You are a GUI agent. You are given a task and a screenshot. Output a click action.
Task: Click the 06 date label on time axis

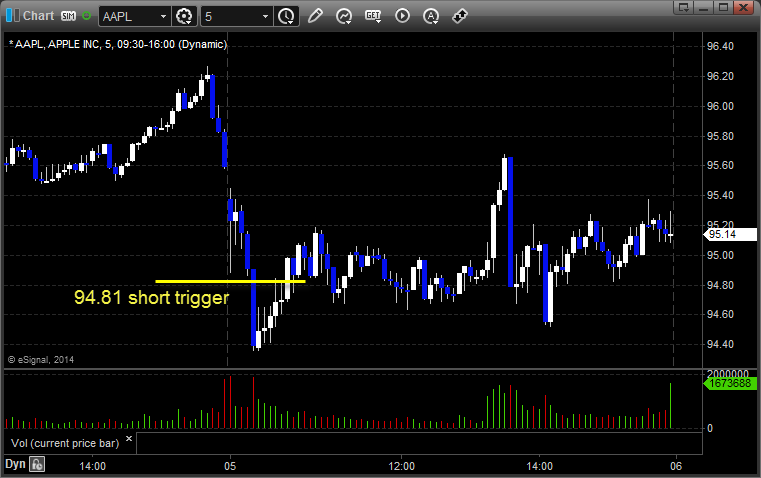coord(676,466)
